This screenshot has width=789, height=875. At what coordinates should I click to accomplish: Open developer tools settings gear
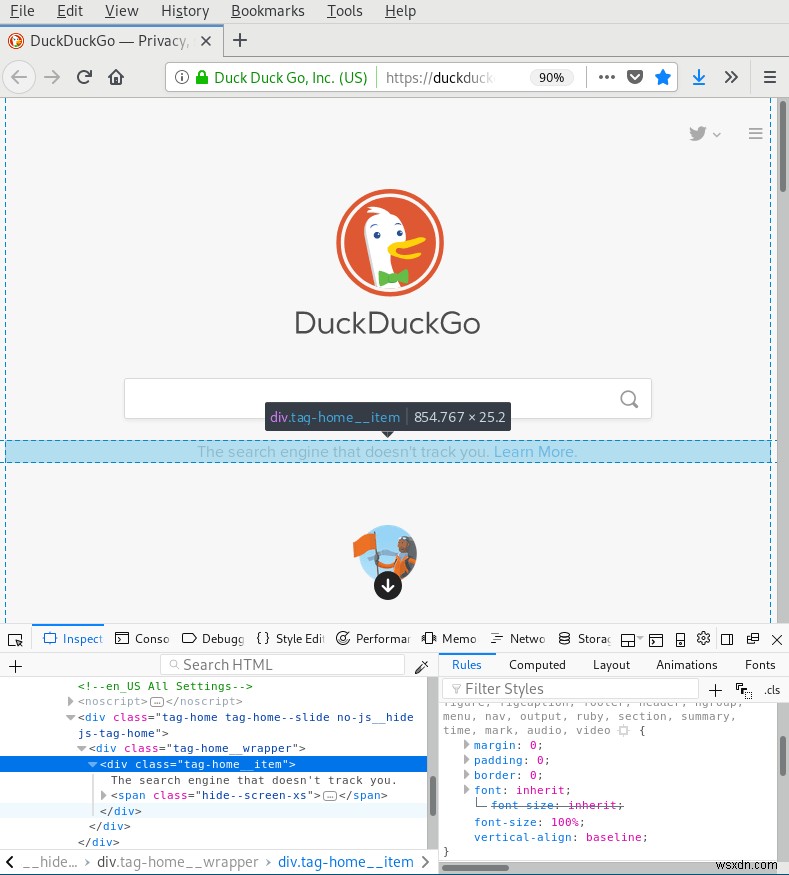pyautogui.click(x=704, y=638)
